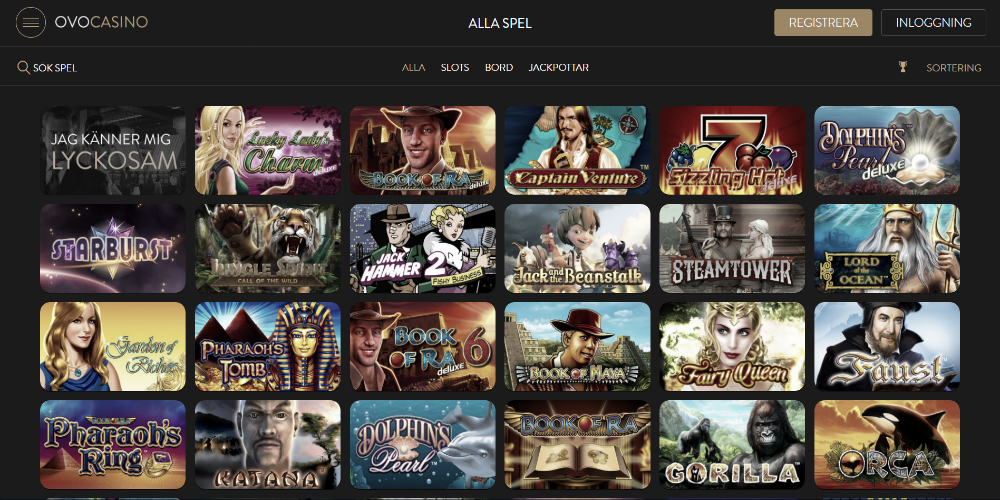Select the Jack Hammer 2 game tile
Image resolution: width=1000 pixels, height=500 pixels.
[422, 248]
